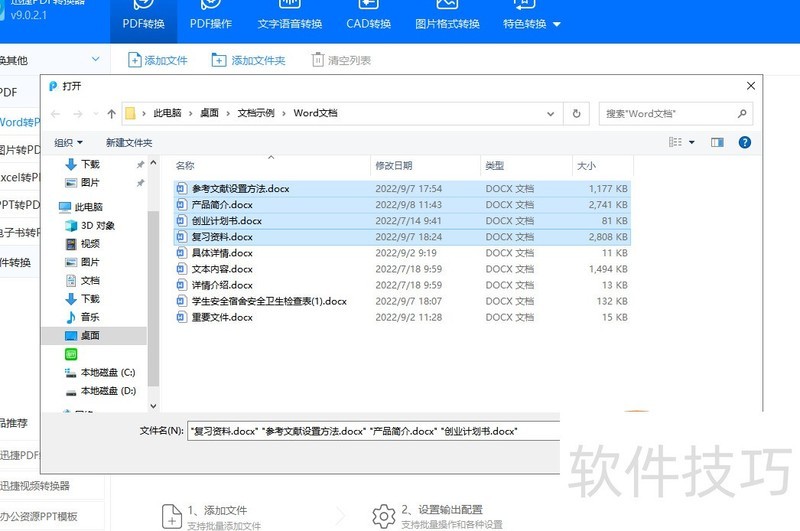800x531 pixels.
Task: Click the step 1 添加文件 page icon
Action: [x=171, y=516]
